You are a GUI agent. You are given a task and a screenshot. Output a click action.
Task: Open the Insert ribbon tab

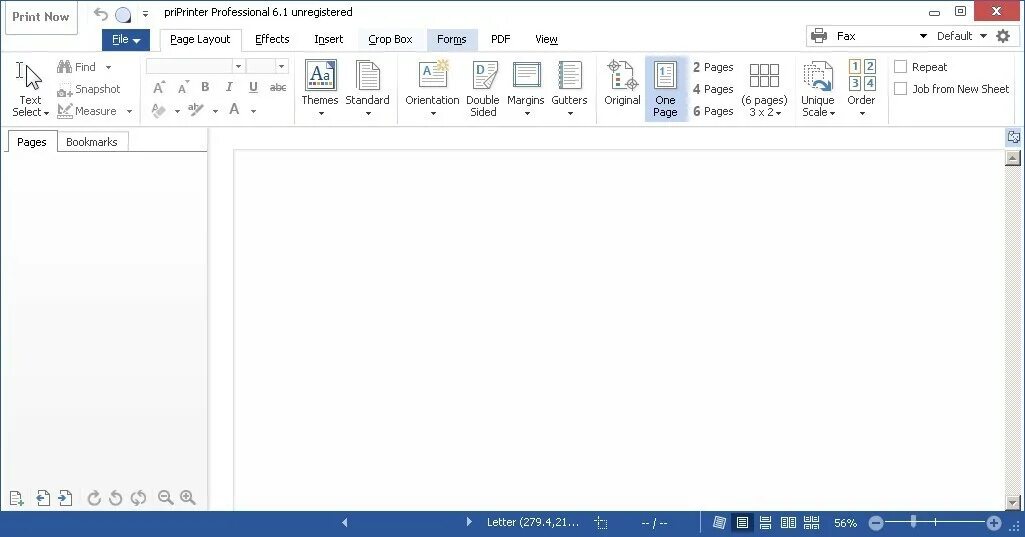[x=328, y=40]
